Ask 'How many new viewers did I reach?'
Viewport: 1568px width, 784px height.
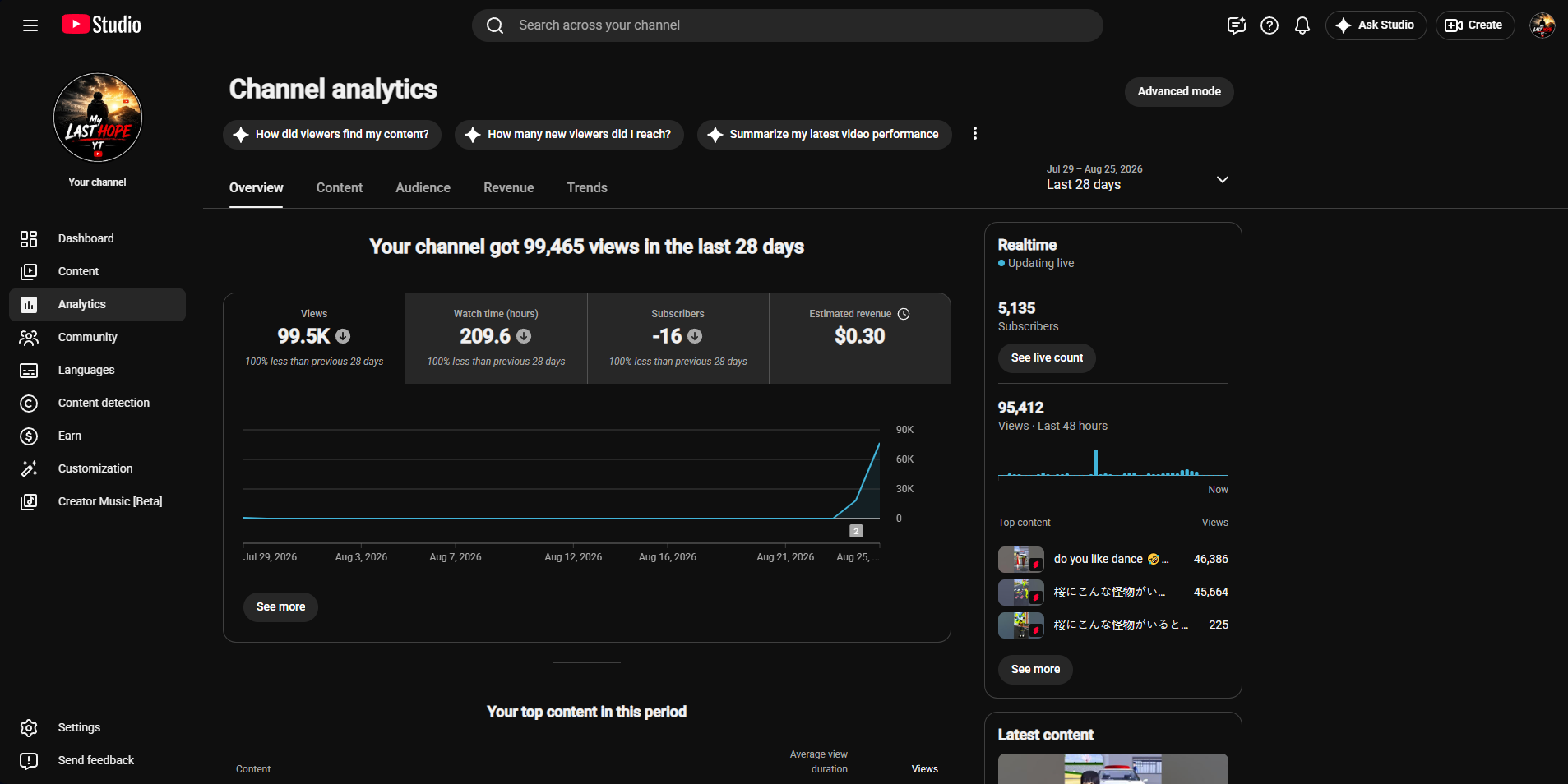569,135
